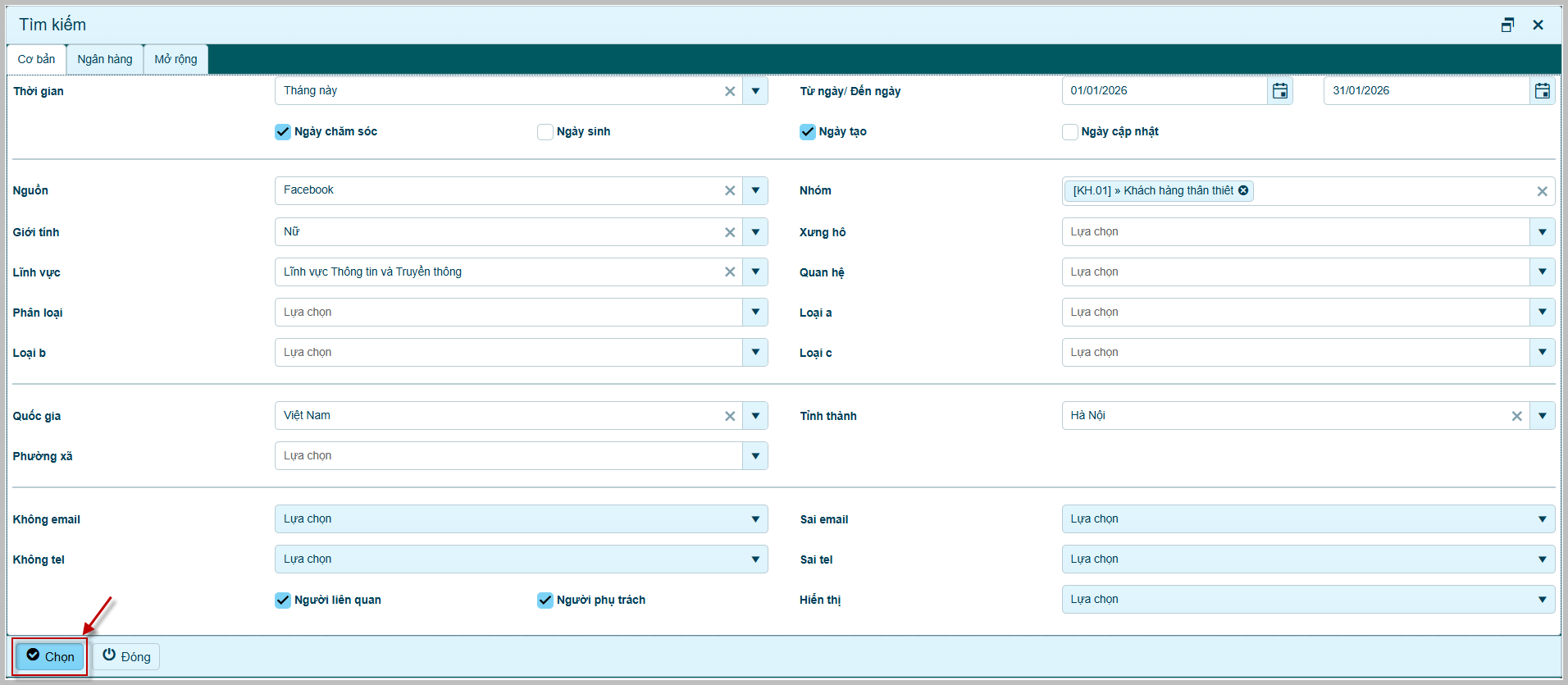Open the calendar picker for end date
Image resolution: width=1568 pixels, height=685 pixels.
[1542, 91]
